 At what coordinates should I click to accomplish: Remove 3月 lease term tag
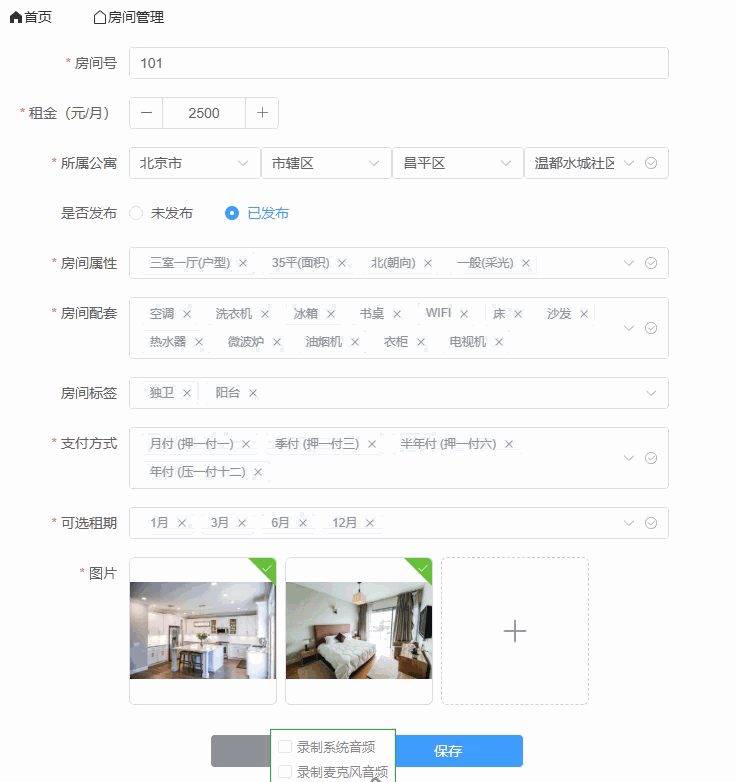click(242, 523)
